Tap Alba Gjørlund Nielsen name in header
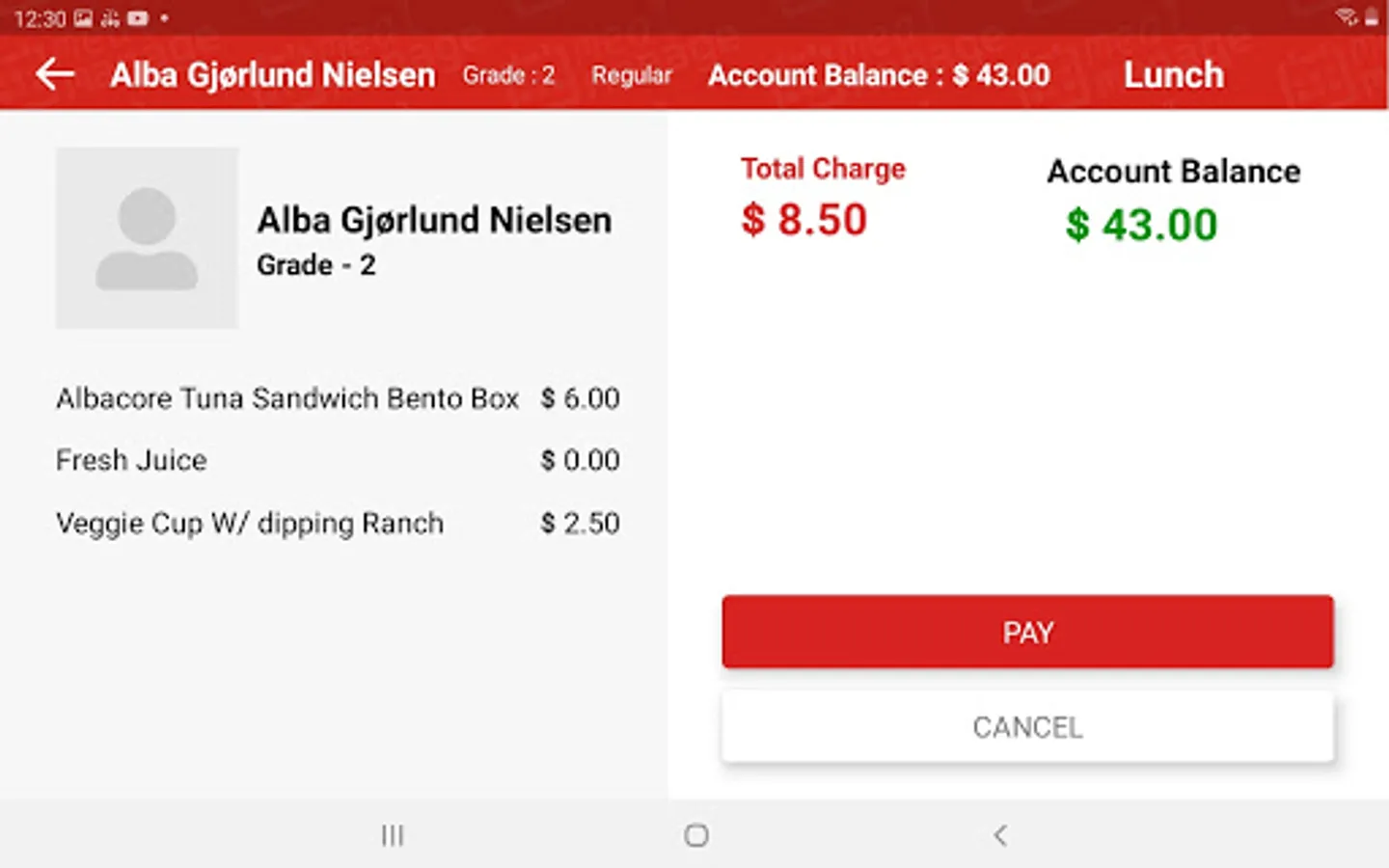This screenshot has width=1389, height=868. tap(272, 75)
